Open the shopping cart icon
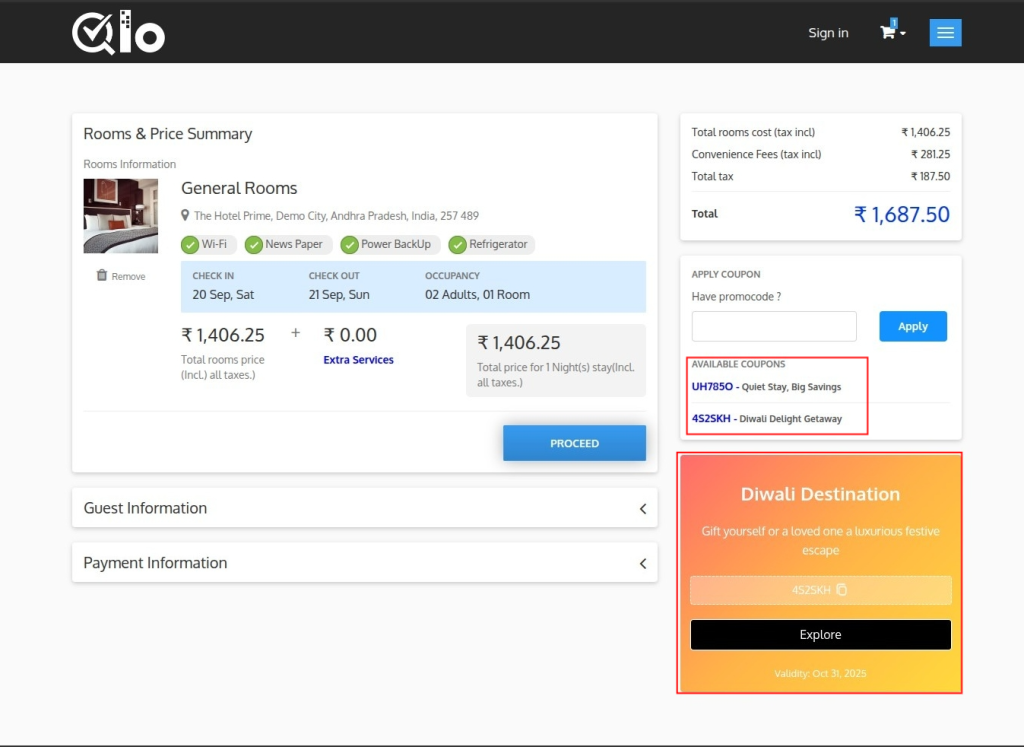 (x=888, y=32)
